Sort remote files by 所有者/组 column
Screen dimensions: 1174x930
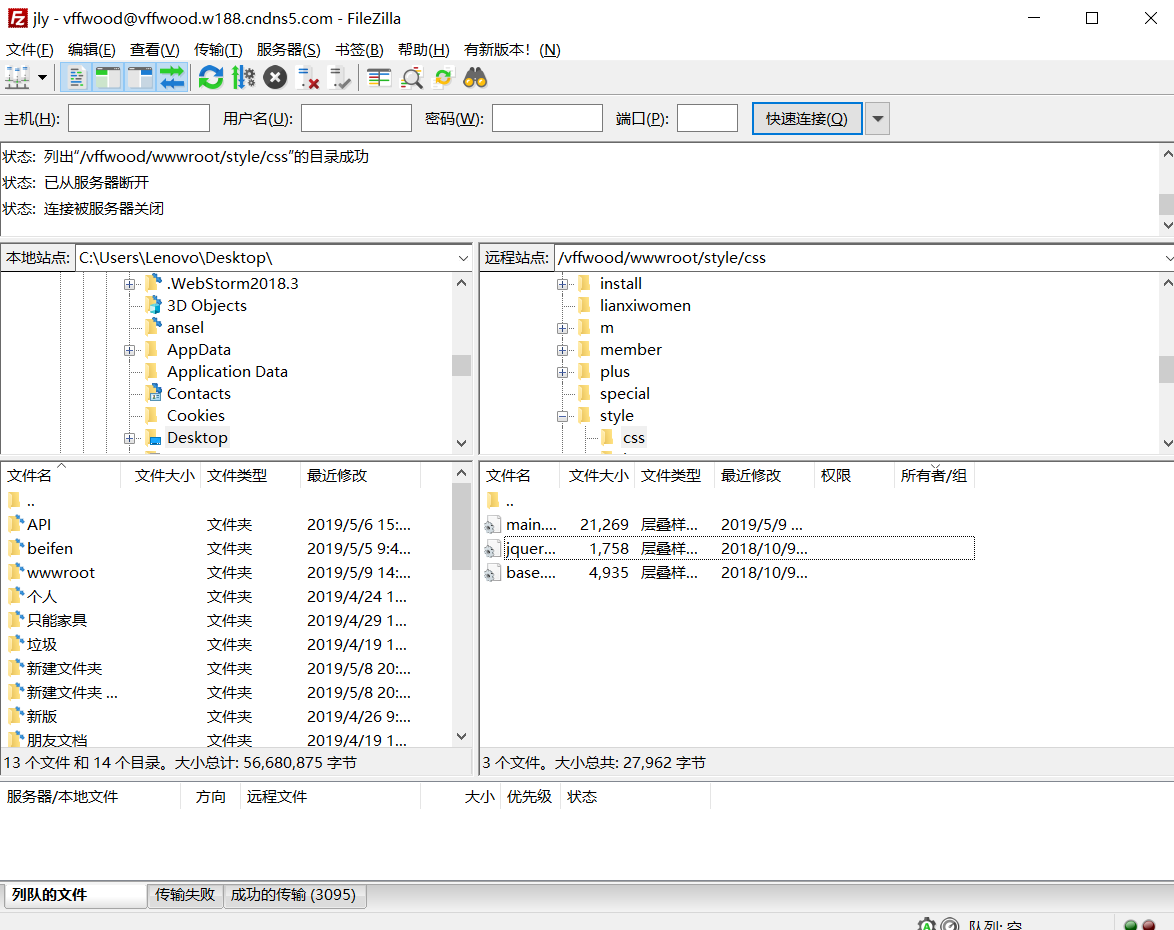(x=934, y=475)
